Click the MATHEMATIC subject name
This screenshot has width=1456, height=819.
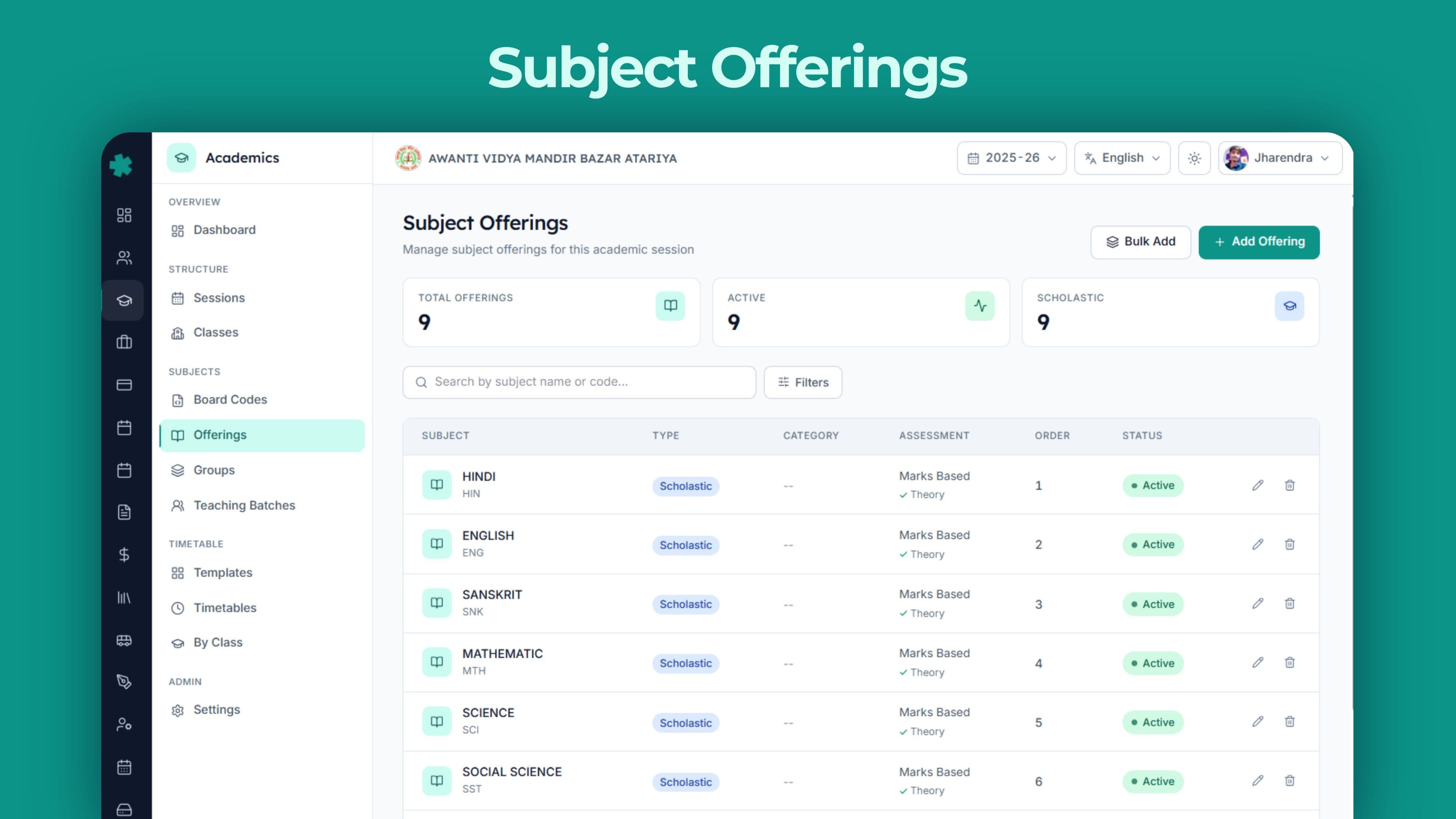pyautogui.click(x=502, y=654)
